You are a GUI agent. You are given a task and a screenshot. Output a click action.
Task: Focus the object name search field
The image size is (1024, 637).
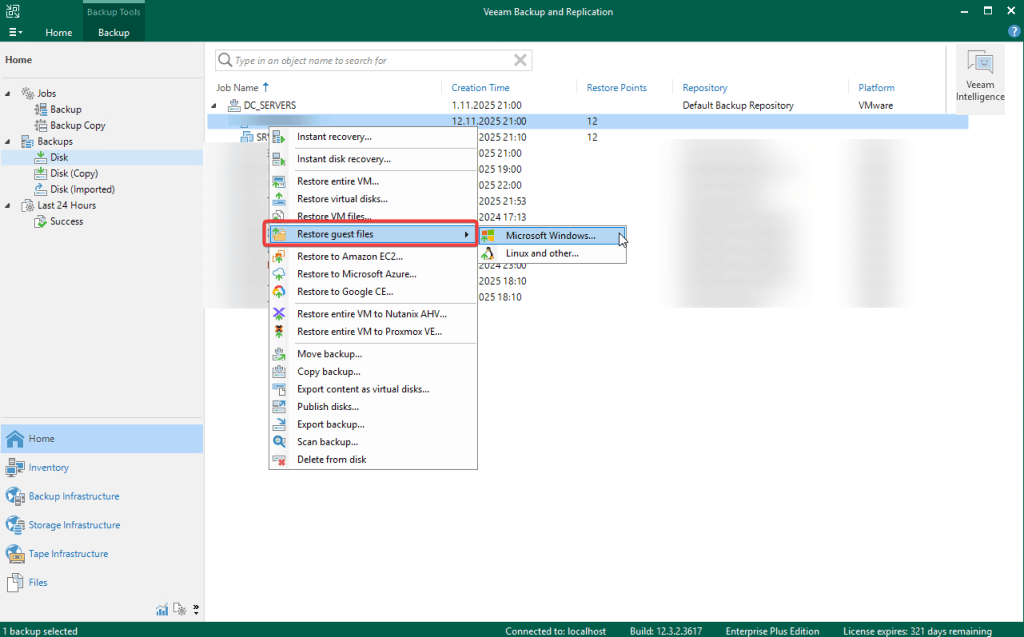point(372,61)
